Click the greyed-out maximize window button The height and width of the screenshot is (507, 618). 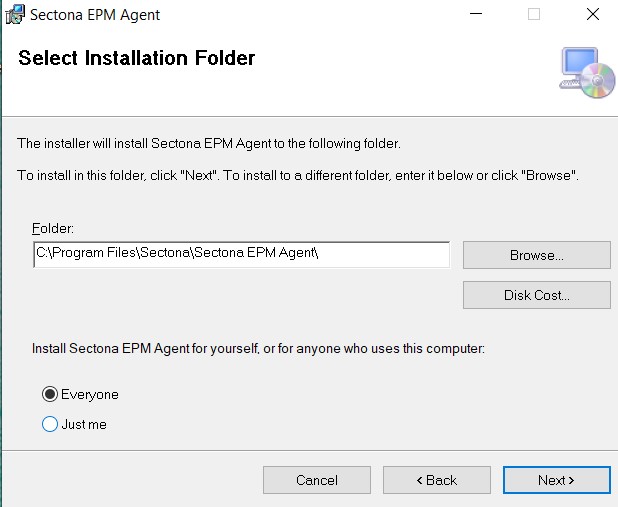tap(533, 15)
